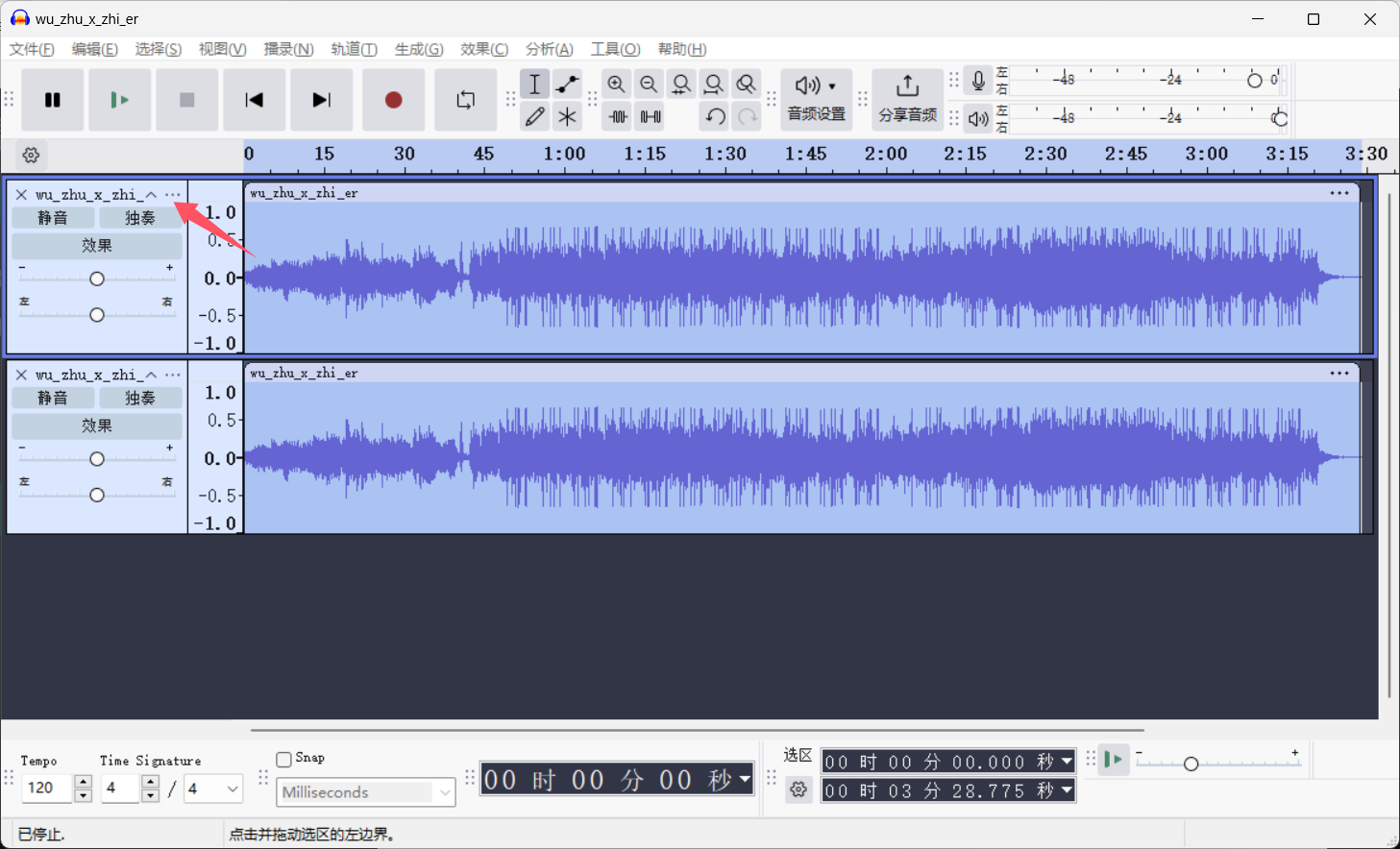1400x849 pixels.
Task: Click the Zoom In magnifier
Action: (617, 85)
